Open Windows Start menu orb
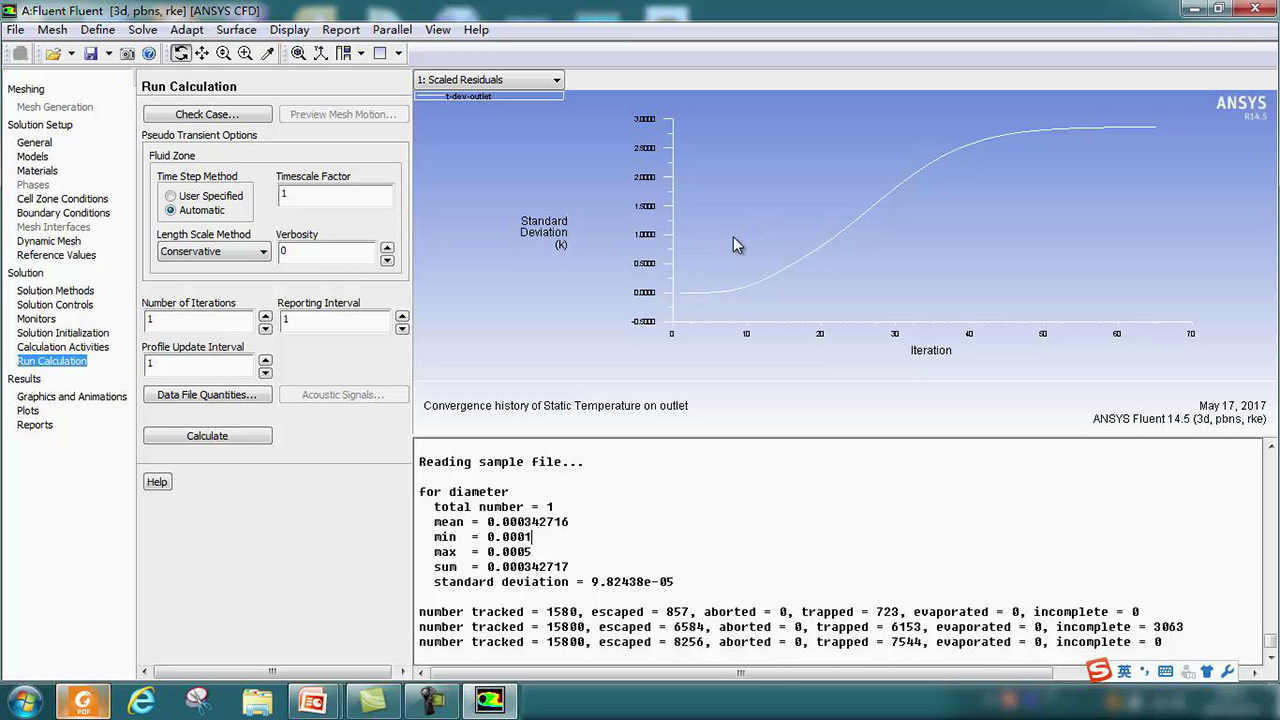1280x720 pixels. pyautogui.click(x=24, y=701)
